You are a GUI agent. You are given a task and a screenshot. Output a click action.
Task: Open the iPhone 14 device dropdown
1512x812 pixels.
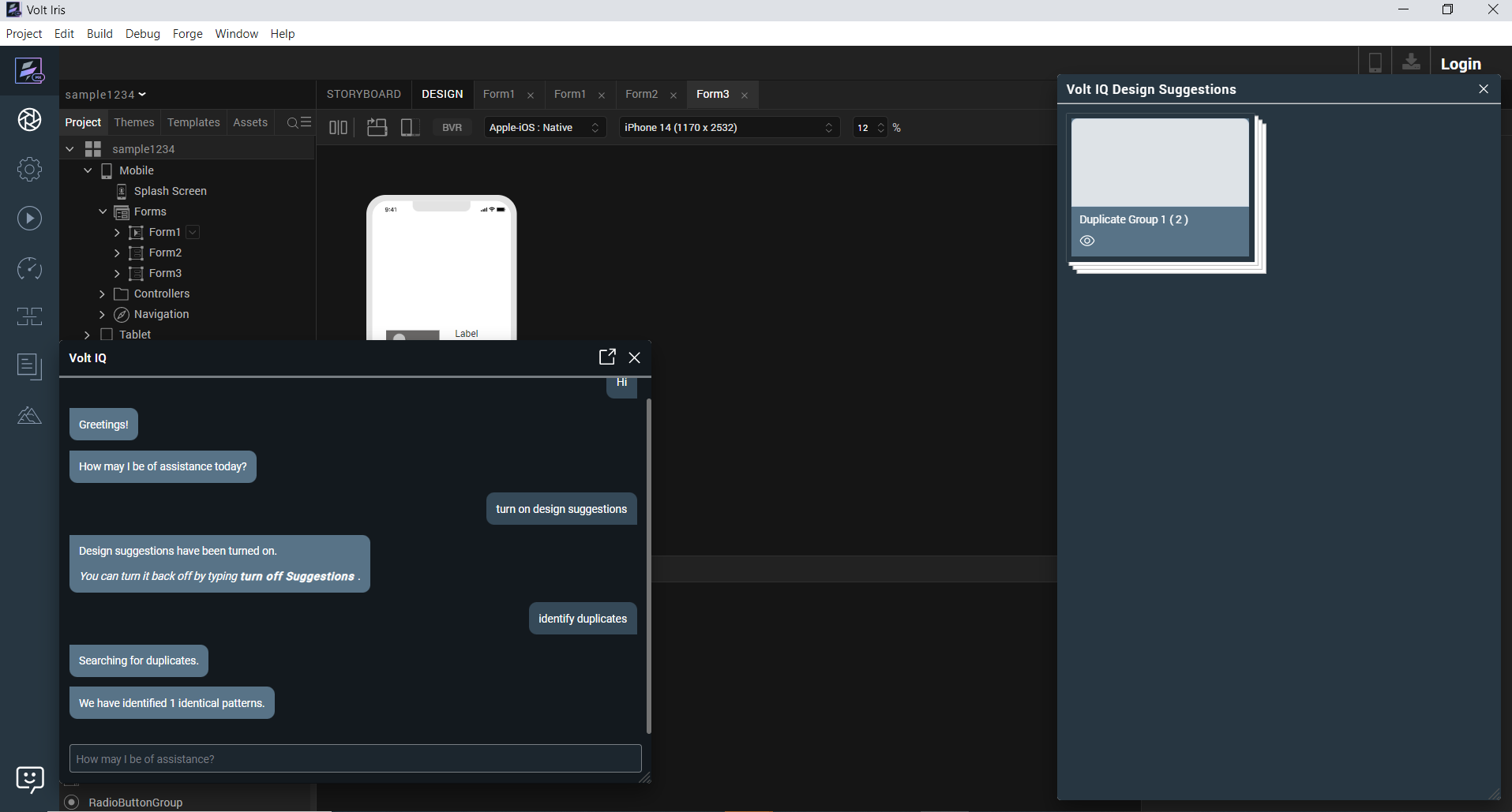tap(728, 128)
